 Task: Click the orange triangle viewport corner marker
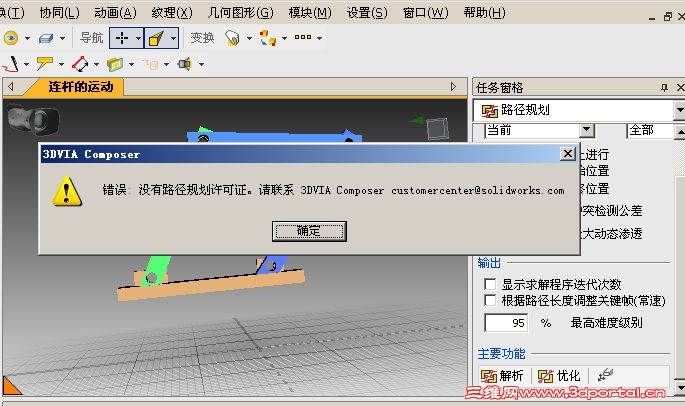10,386
